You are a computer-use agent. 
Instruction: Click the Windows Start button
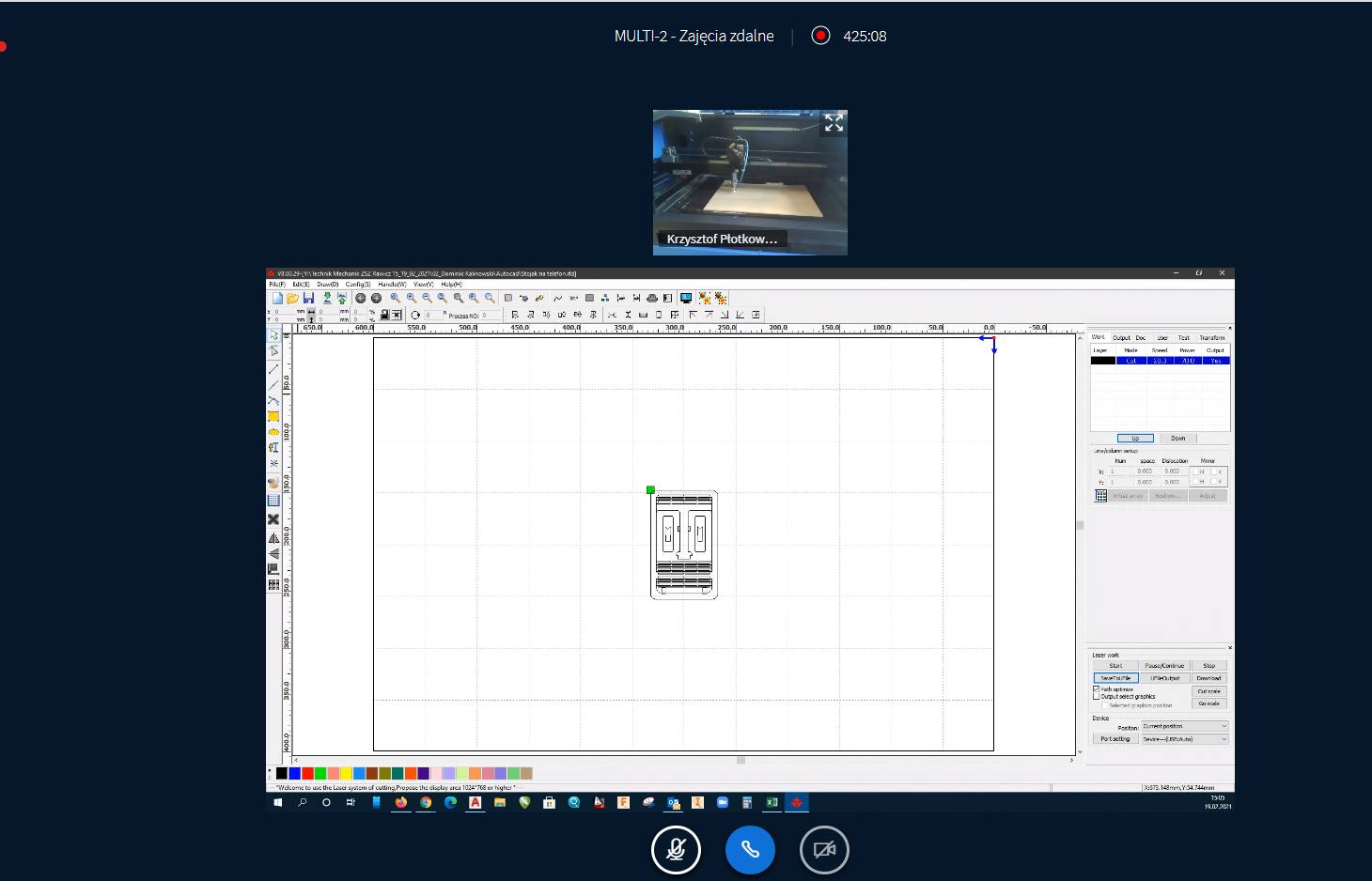pyautogui.click(x=277, y=802)
